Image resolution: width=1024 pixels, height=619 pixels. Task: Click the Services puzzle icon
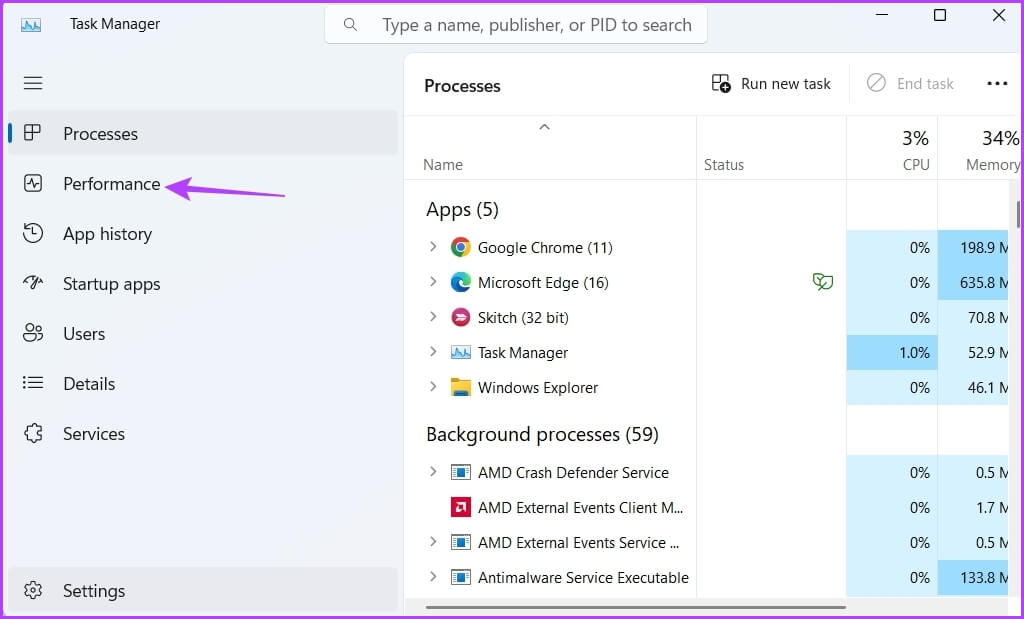click(33, 433)
